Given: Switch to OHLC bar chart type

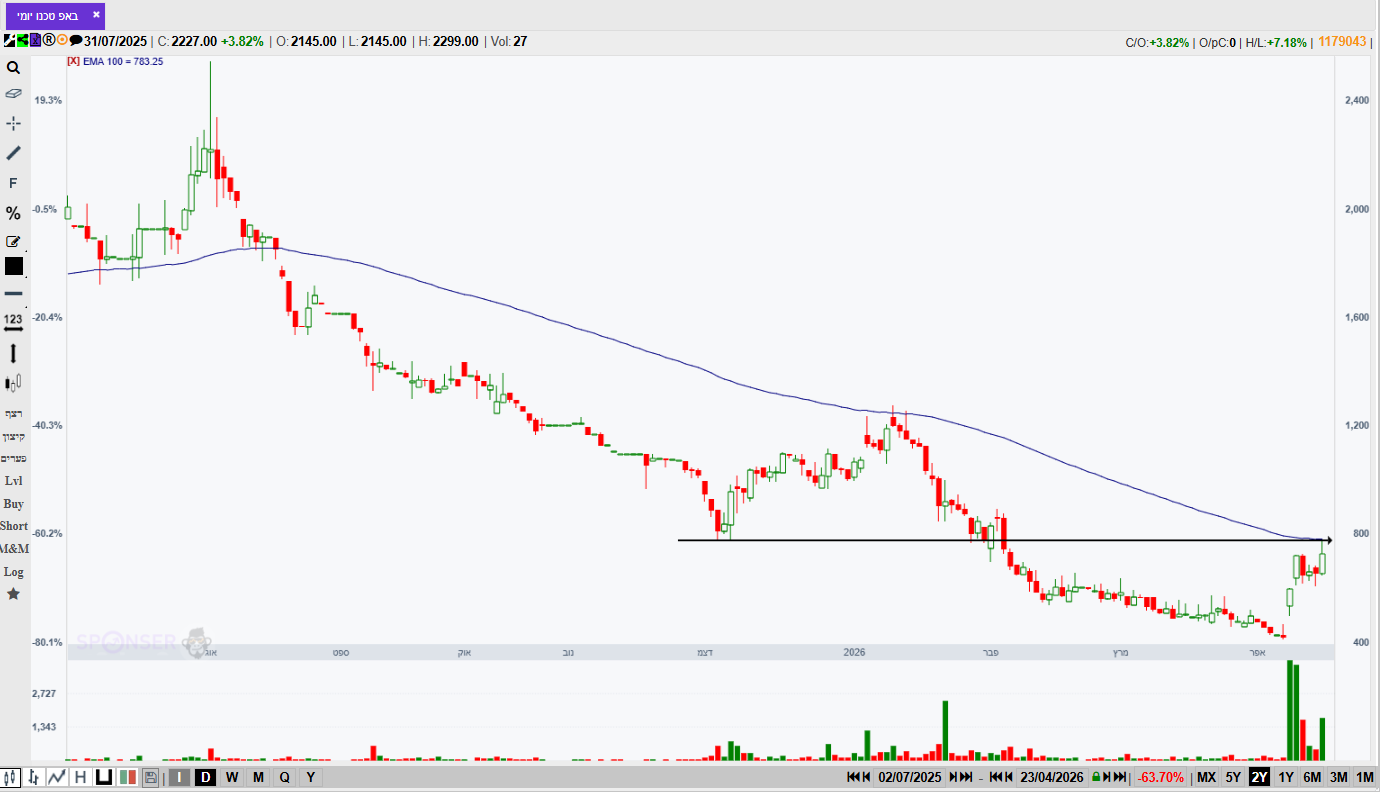Looking at the screenshot, I should click(x=34, y=777).
